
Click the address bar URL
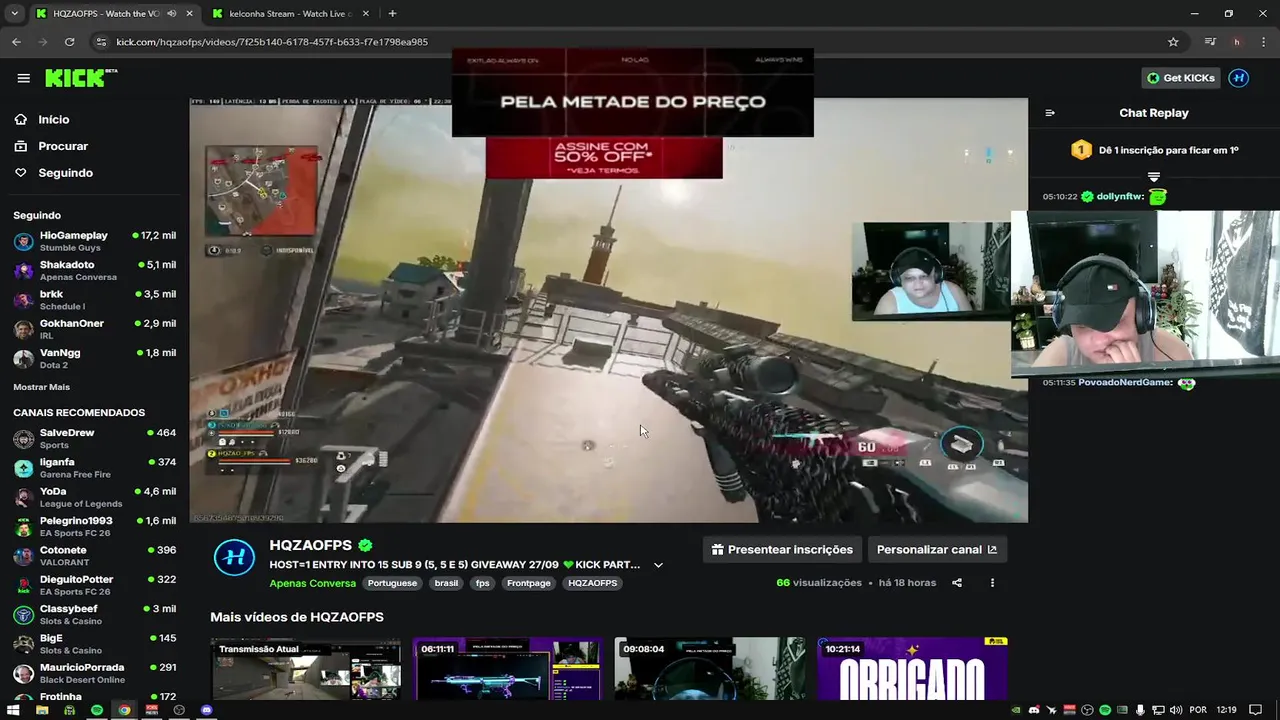click(272, 42)
